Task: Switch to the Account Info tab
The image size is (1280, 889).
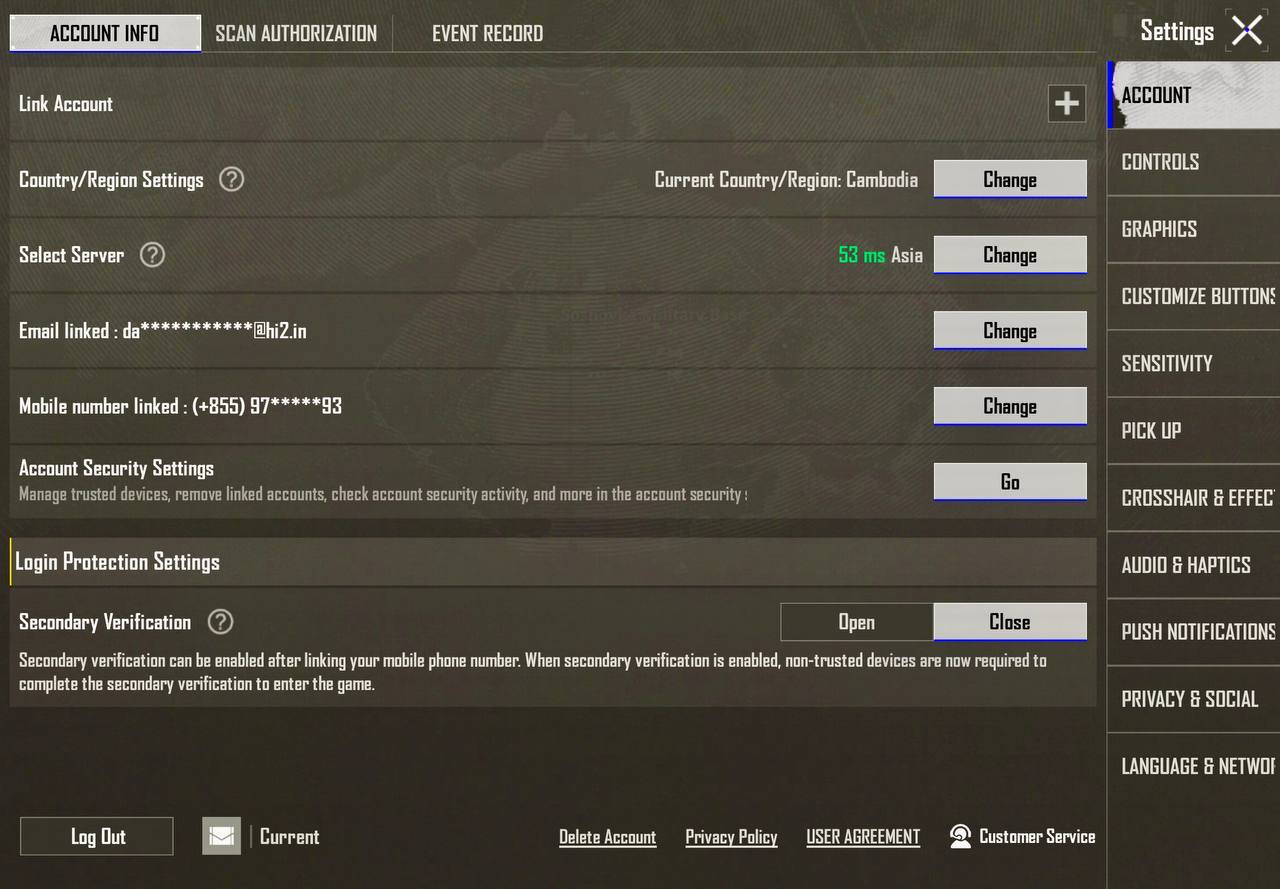Action: (105, 33)
